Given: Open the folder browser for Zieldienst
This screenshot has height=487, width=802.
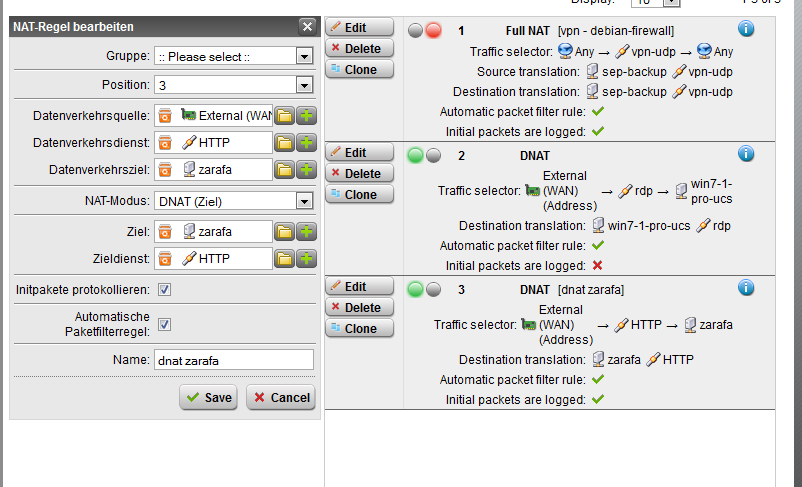Looking at the screenshot, I should click(x=285, y=258).
